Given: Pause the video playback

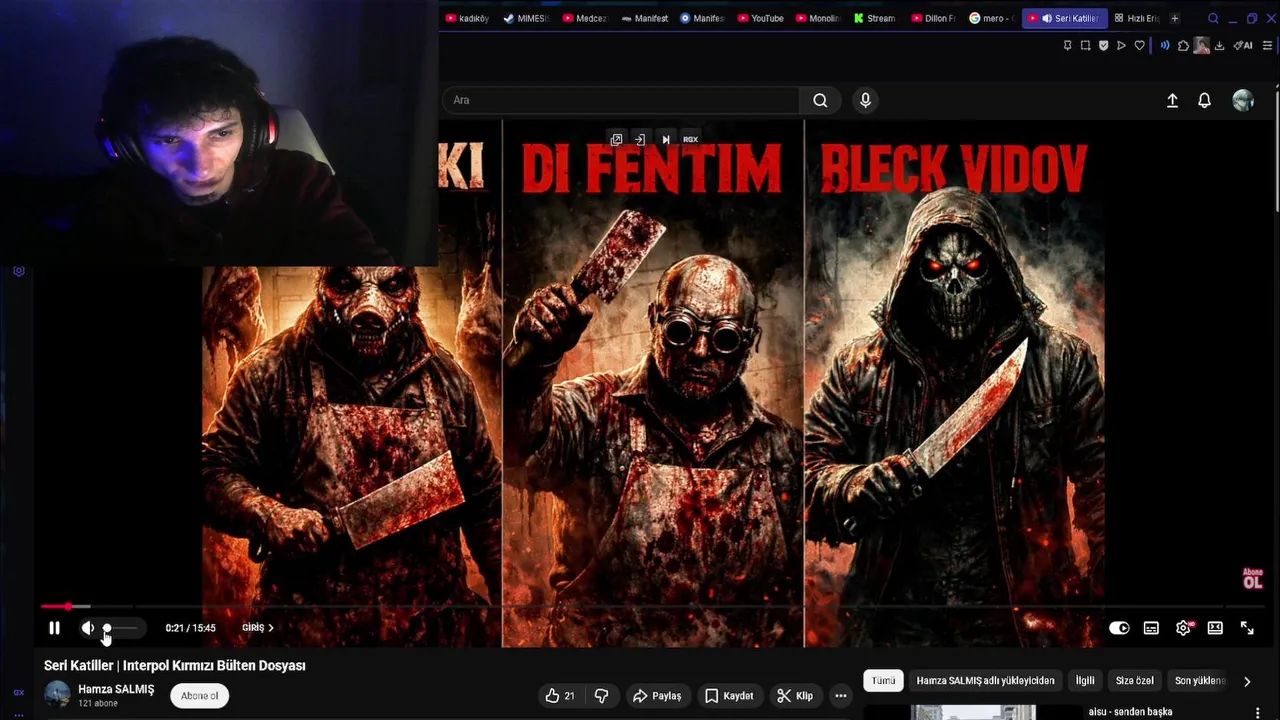Looking at the screenshot, I should coord(54,628).
